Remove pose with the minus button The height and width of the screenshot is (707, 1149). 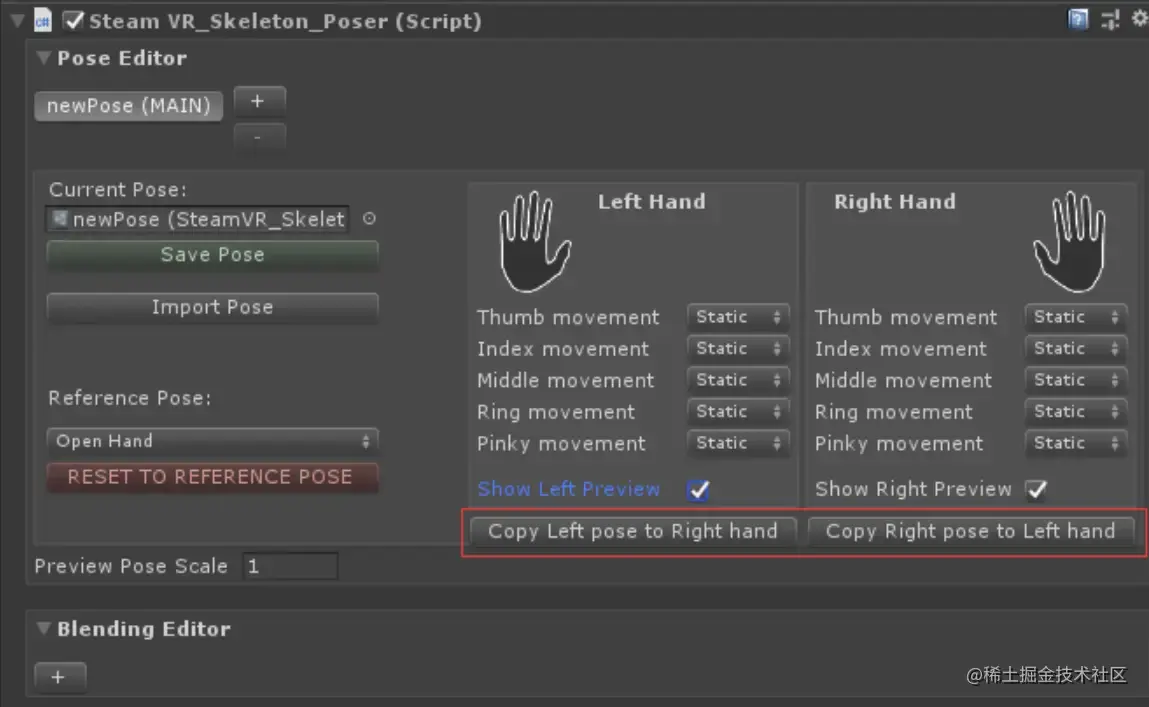pos(259,136)
